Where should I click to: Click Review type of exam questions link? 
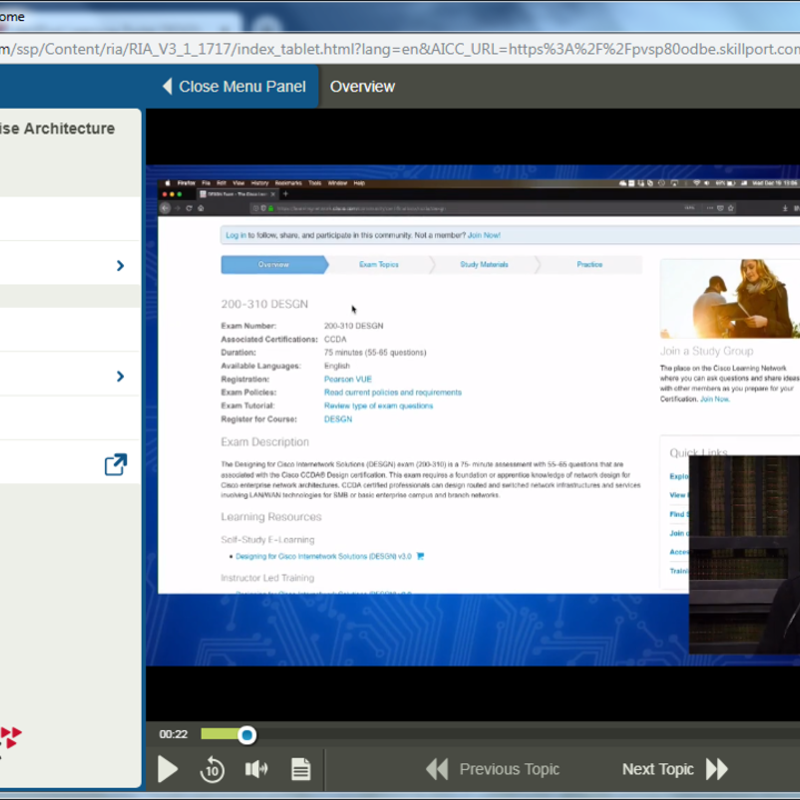click(379, 406)
